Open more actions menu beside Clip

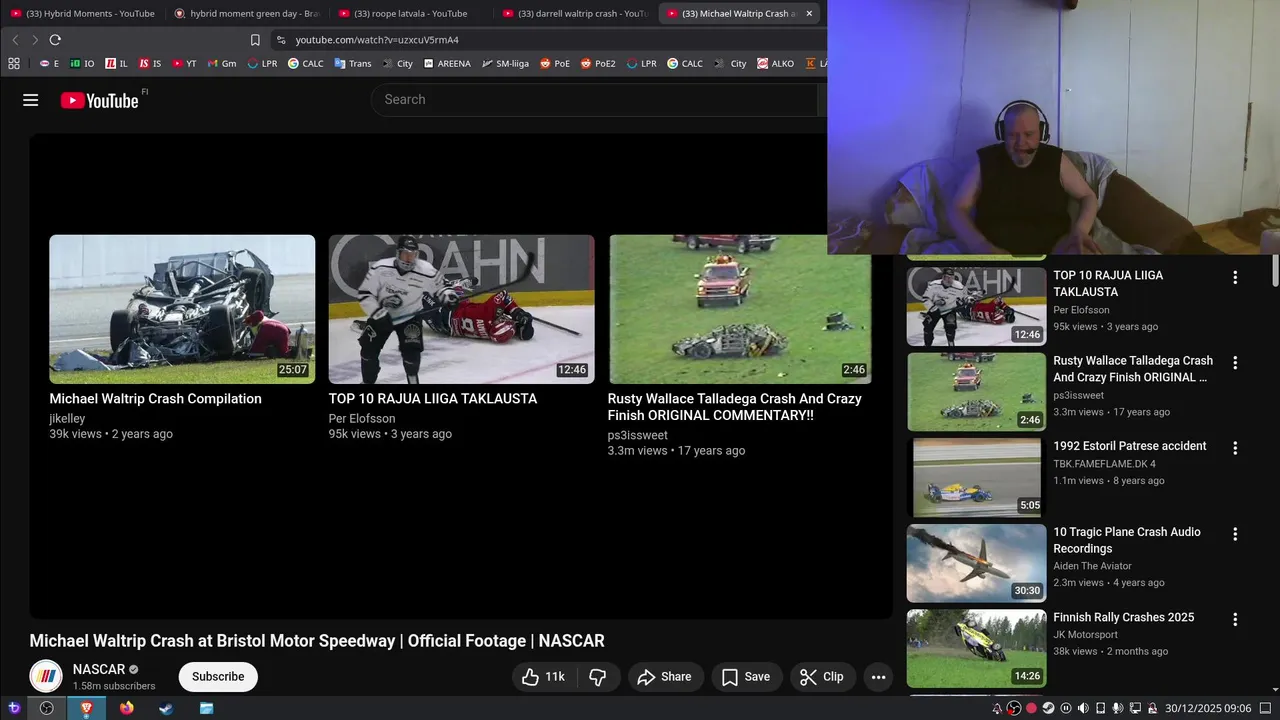click(x=878, y=677)
